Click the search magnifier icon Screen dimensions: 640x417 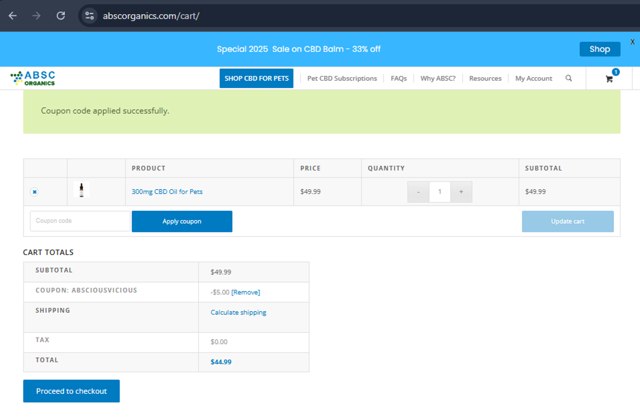(569, 78)
